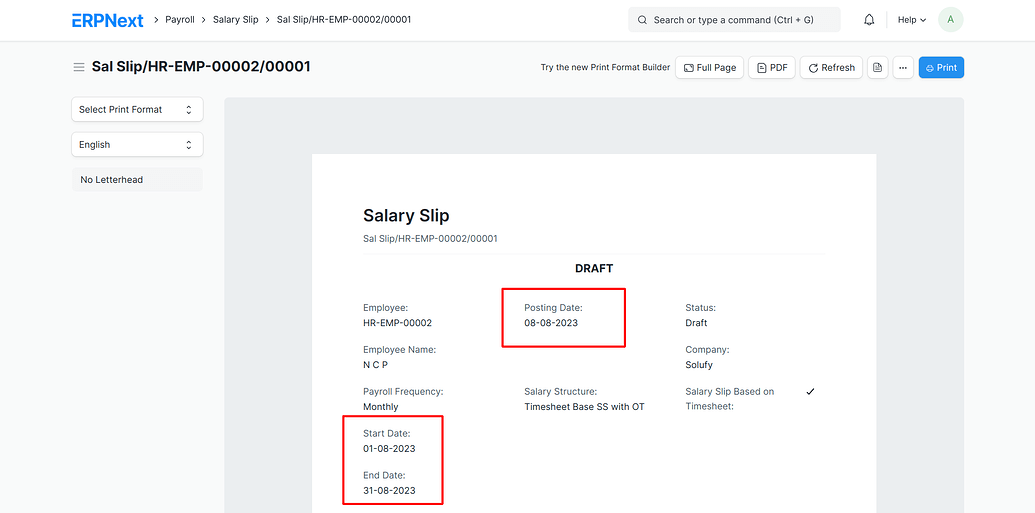Image resolution: width=1035 pixels, height=513 pixels.
Task: Click the Posting Date label
Action: pos(553,308)
